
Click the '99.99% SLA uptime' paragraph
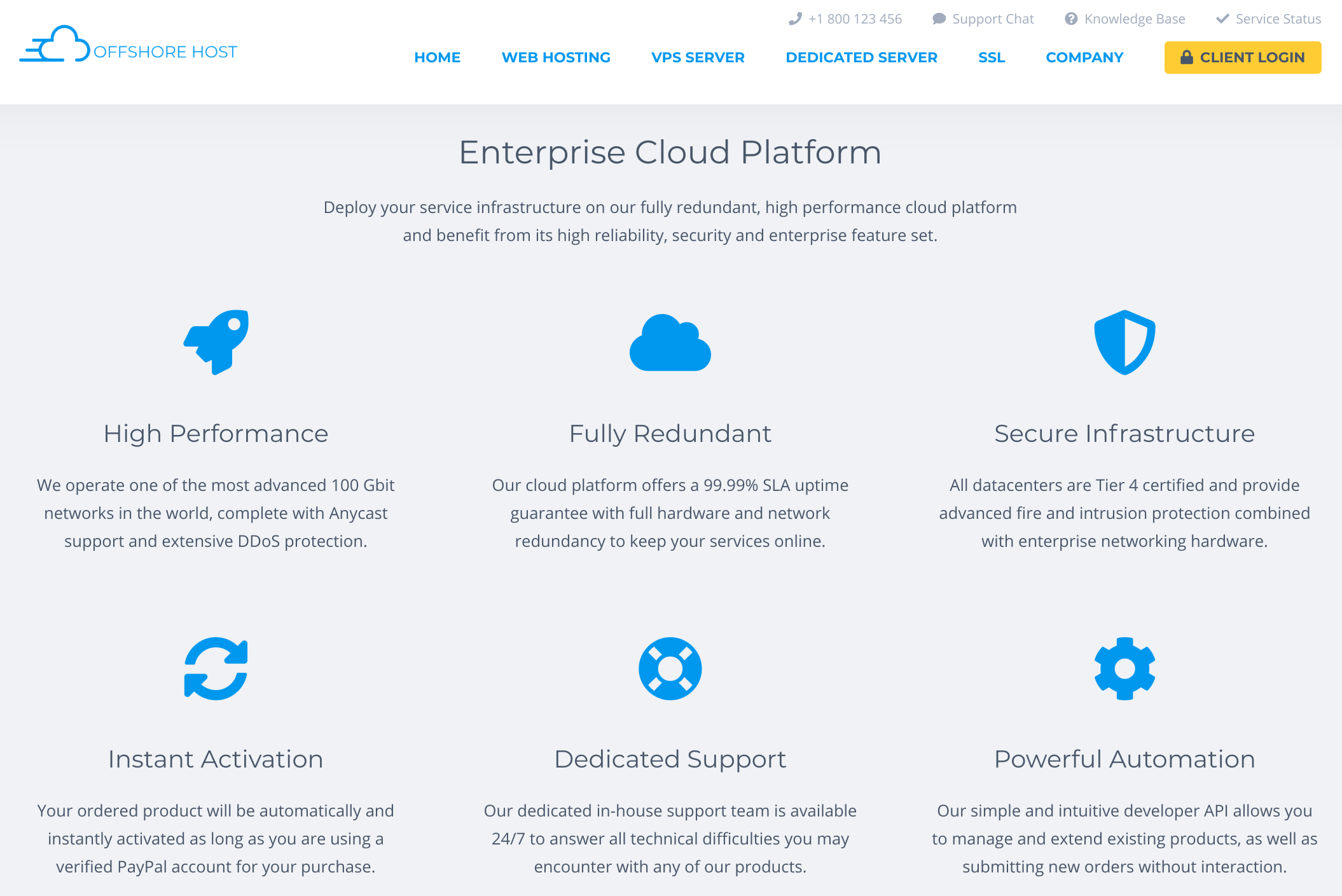point(670,513)
